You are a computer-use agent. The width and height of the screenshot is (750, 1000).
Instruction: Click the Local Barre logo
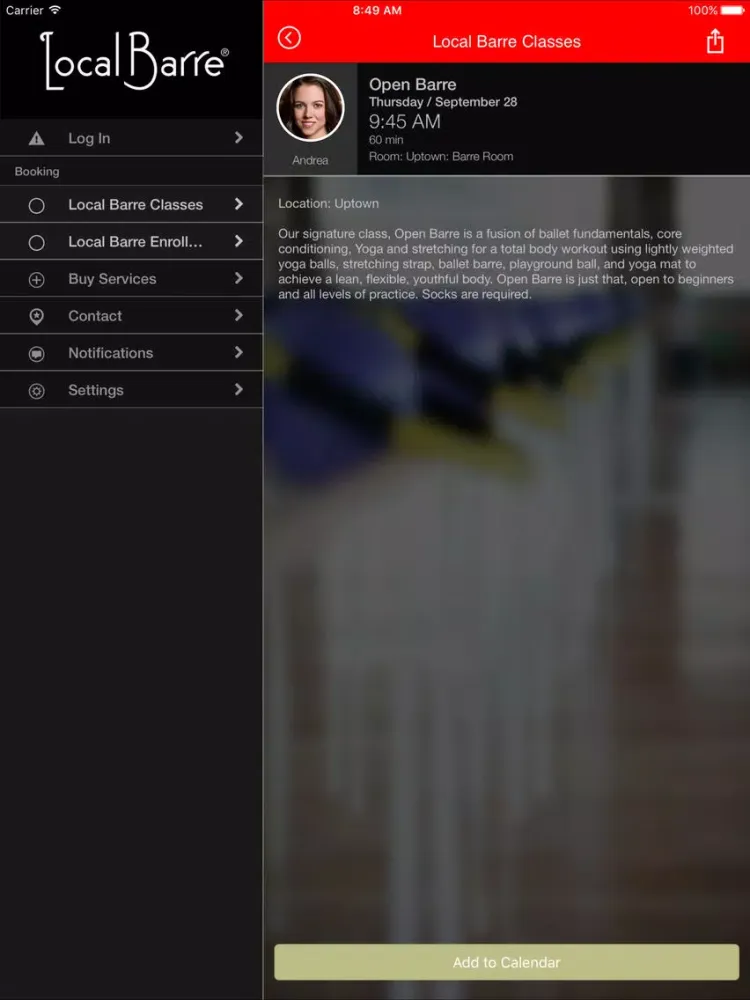tap(135, 61)
